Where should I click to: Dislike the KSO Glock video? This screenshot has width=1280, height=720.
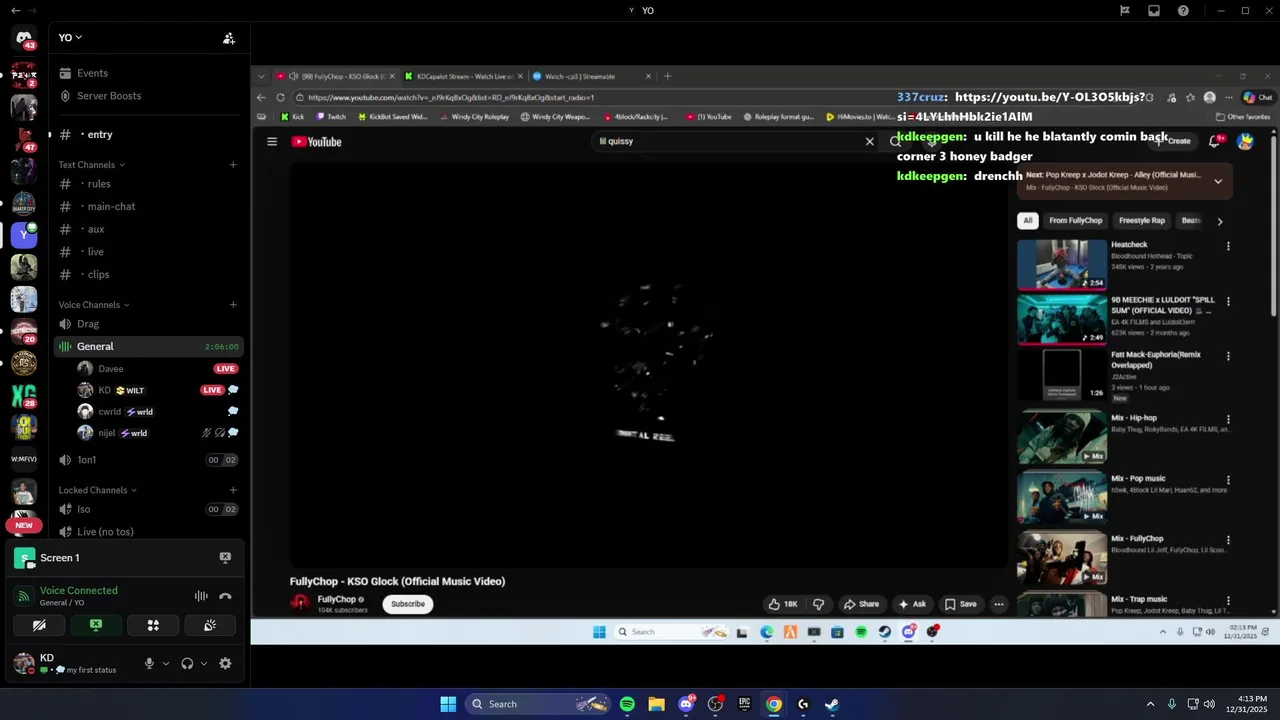pos(819,604)
